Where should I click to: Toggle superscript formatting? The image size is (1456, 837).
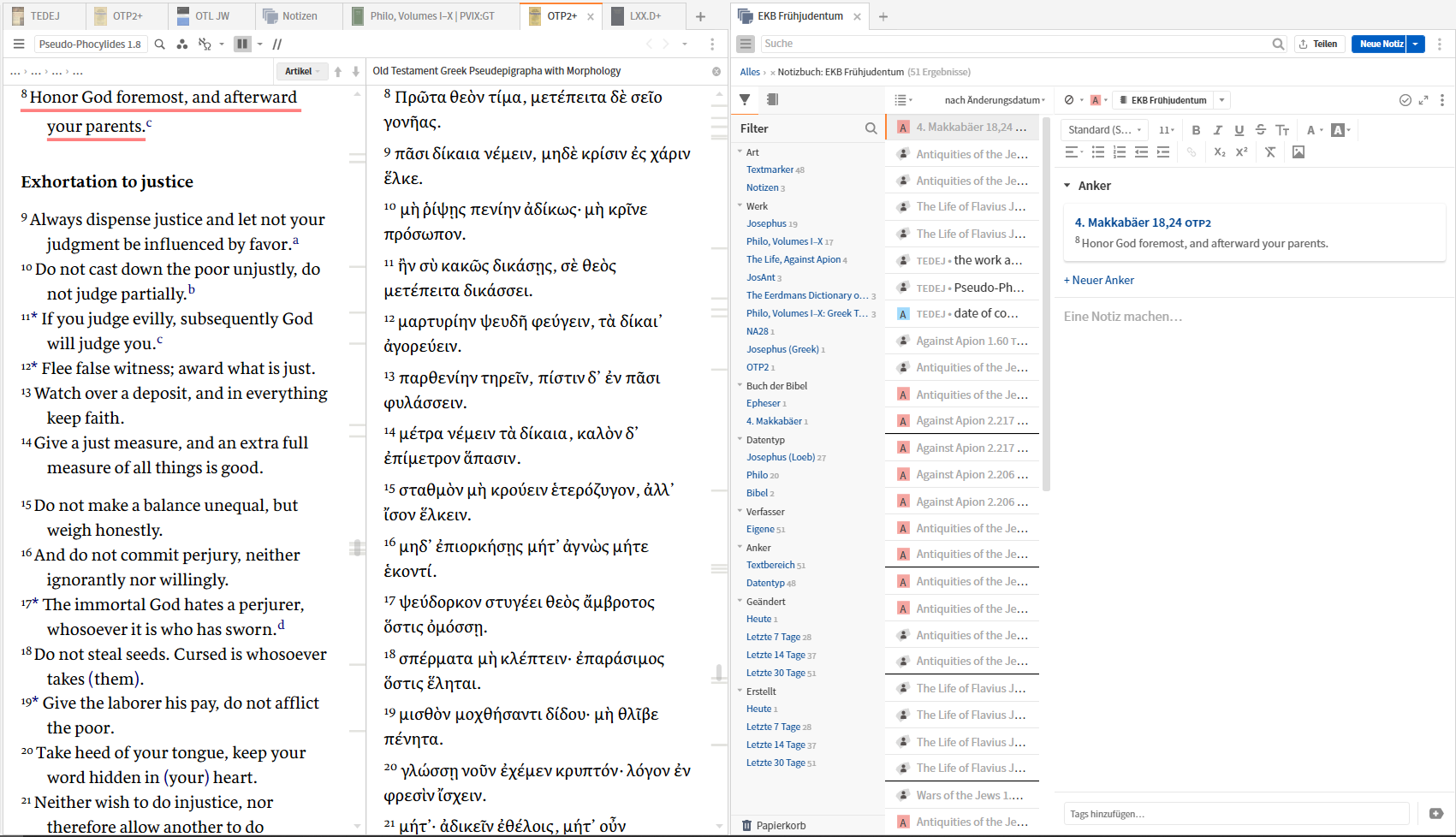[1241, 152]
